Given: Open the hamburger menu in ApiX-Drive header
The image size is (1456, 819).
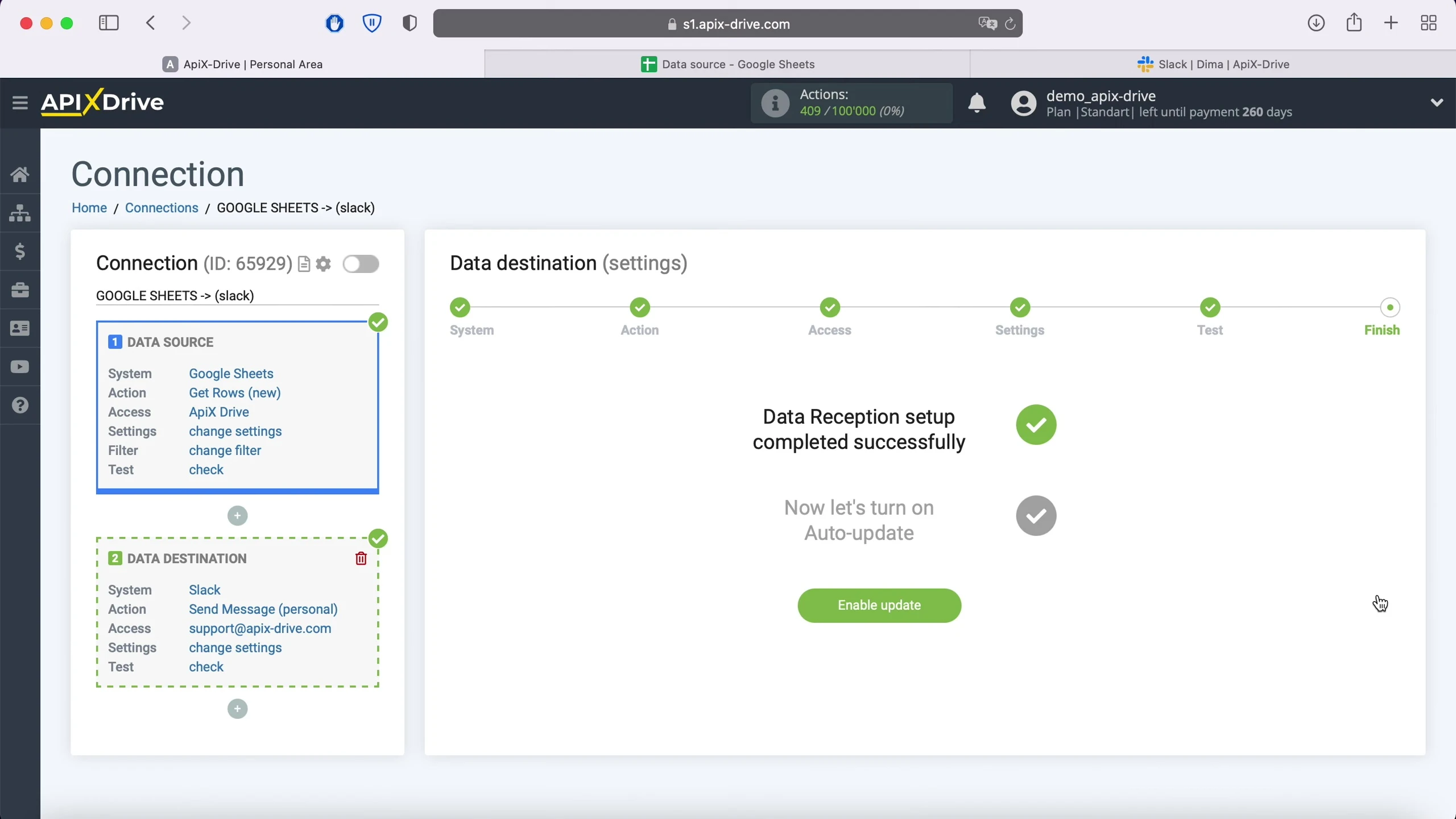Looking at the screenshot, I should click(x=20, y=103).
